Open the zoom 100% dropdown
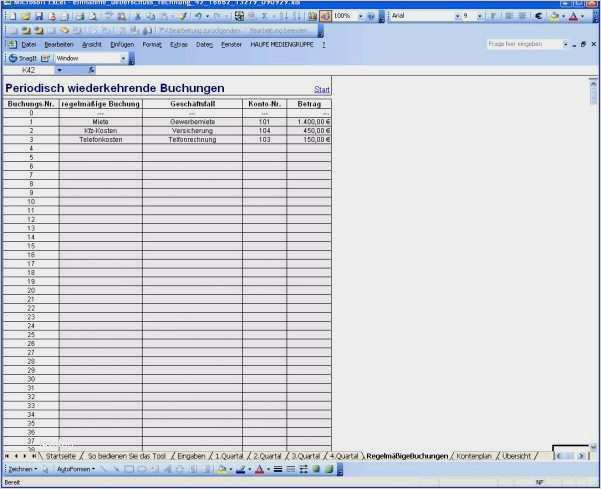This screenshot has width=601, height=489. (x=360, y=16)
